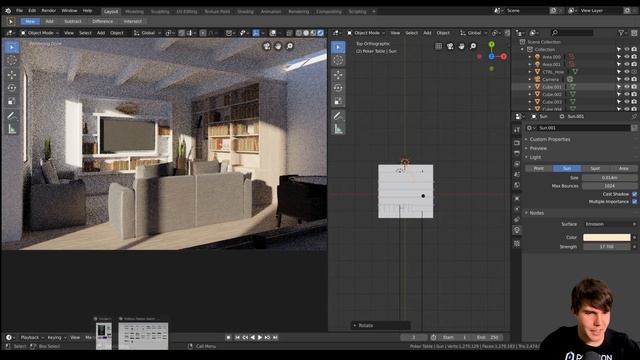The width and height of the screenshot is (640, 360).
Task: Select the Cursor tool in right viewport
Action: click(338, 60)
